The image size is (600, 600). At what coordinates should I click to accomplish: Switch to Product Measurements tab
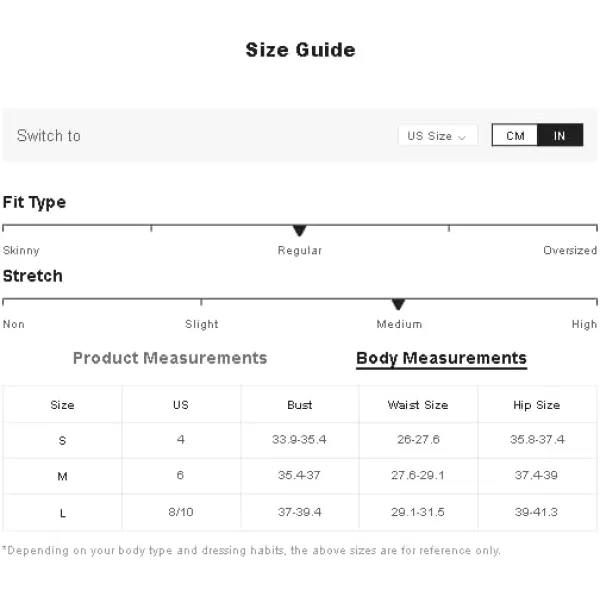coord(170,358)
